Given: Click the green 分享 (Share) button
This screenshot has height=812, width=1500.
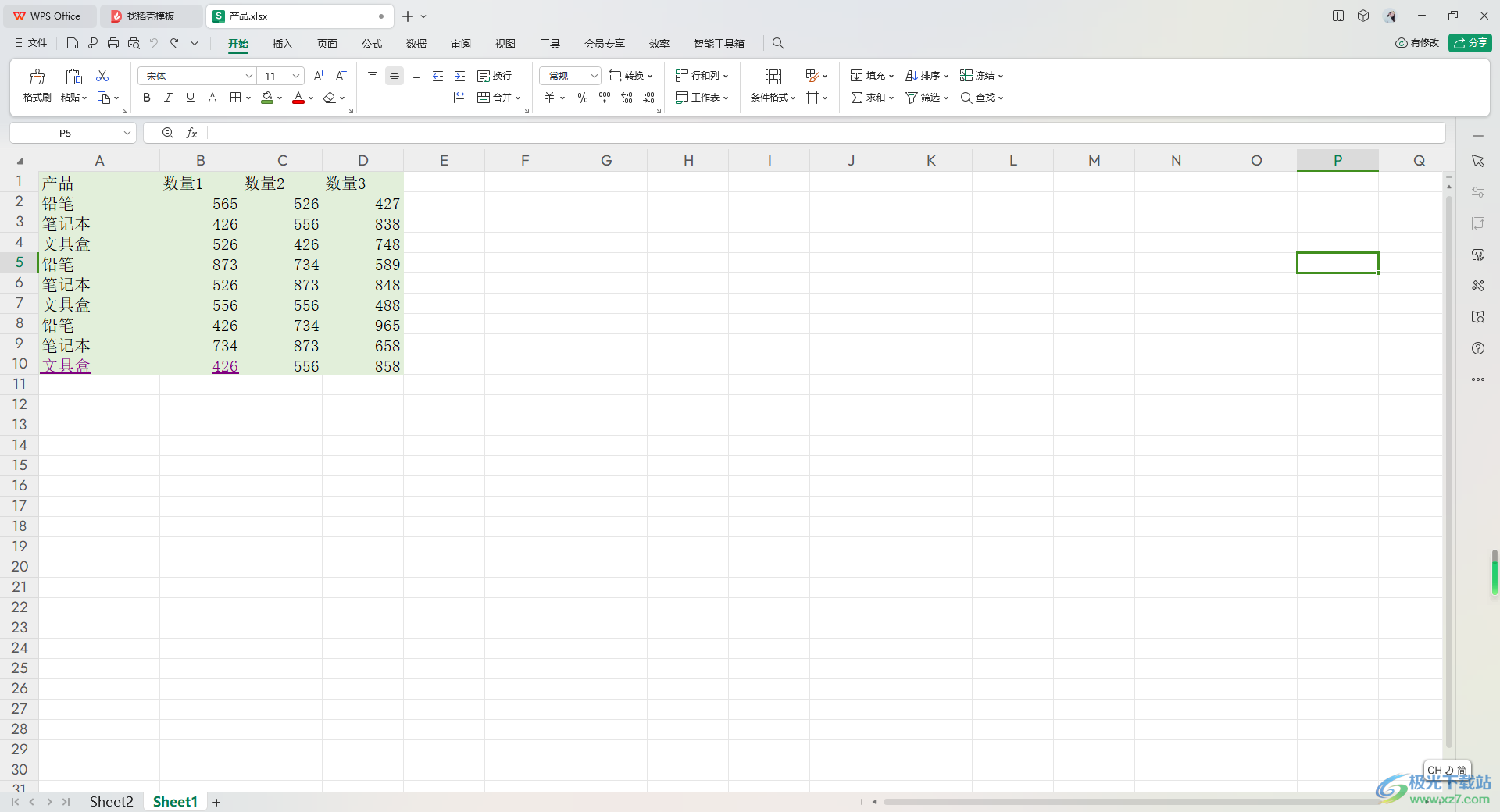Looking at the screenshot, I should (1470, 43).
